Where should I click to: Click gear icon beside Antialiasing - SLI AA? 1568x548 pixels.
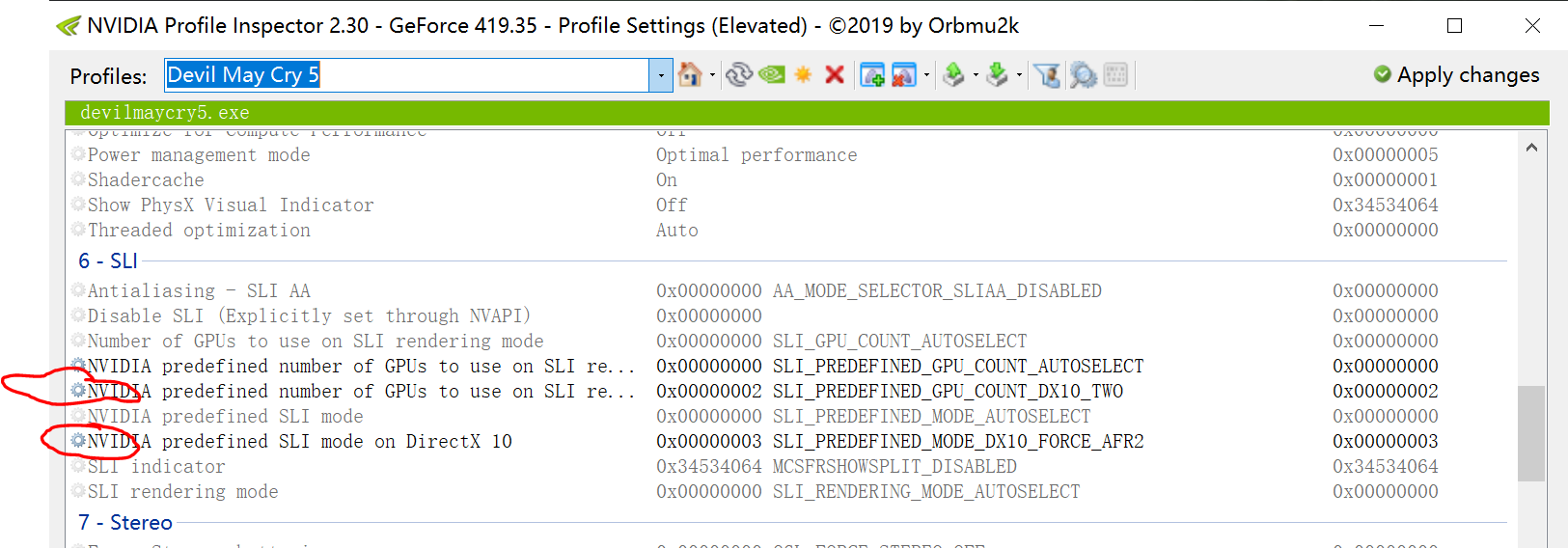78,290
